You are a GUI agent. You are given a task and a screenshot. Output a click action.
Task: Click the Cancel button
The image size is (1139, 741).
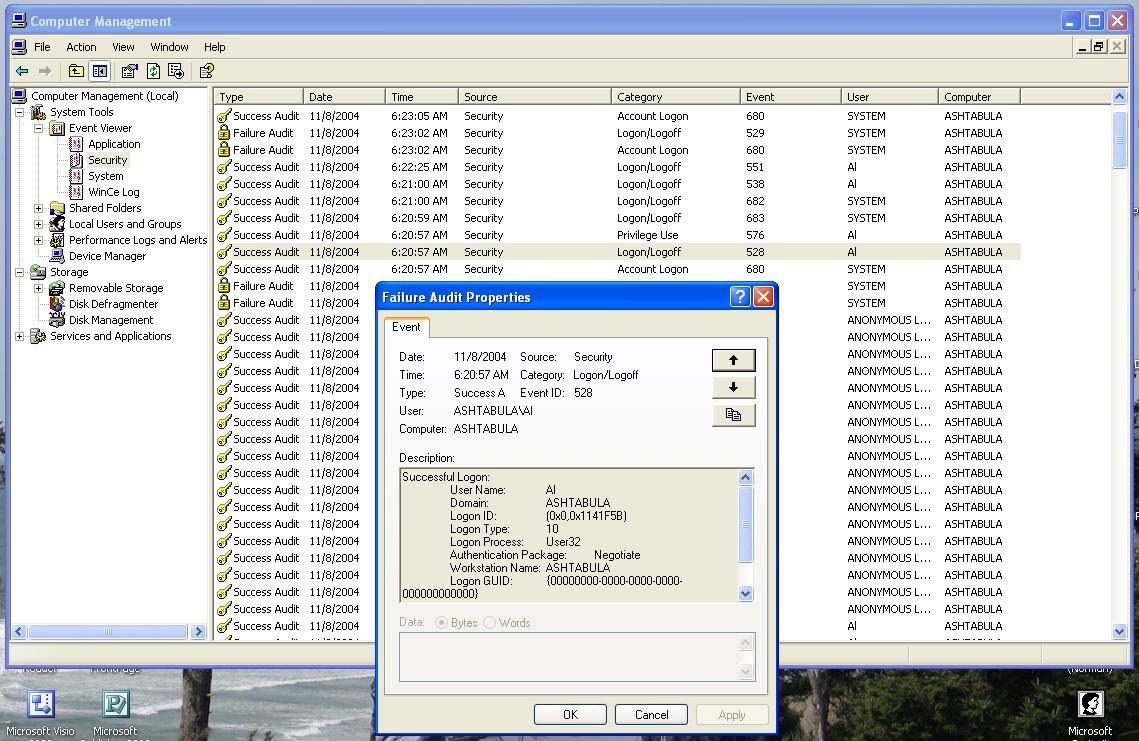tap(652, 715)
